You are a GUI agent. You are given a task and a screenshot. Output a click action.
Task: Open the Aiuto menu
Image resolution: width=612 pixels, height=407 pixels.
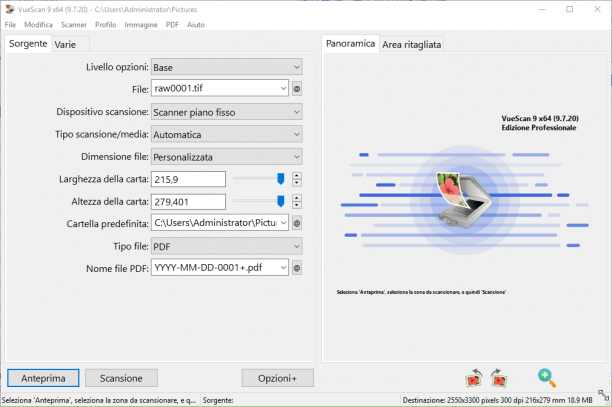coord(196,25)
